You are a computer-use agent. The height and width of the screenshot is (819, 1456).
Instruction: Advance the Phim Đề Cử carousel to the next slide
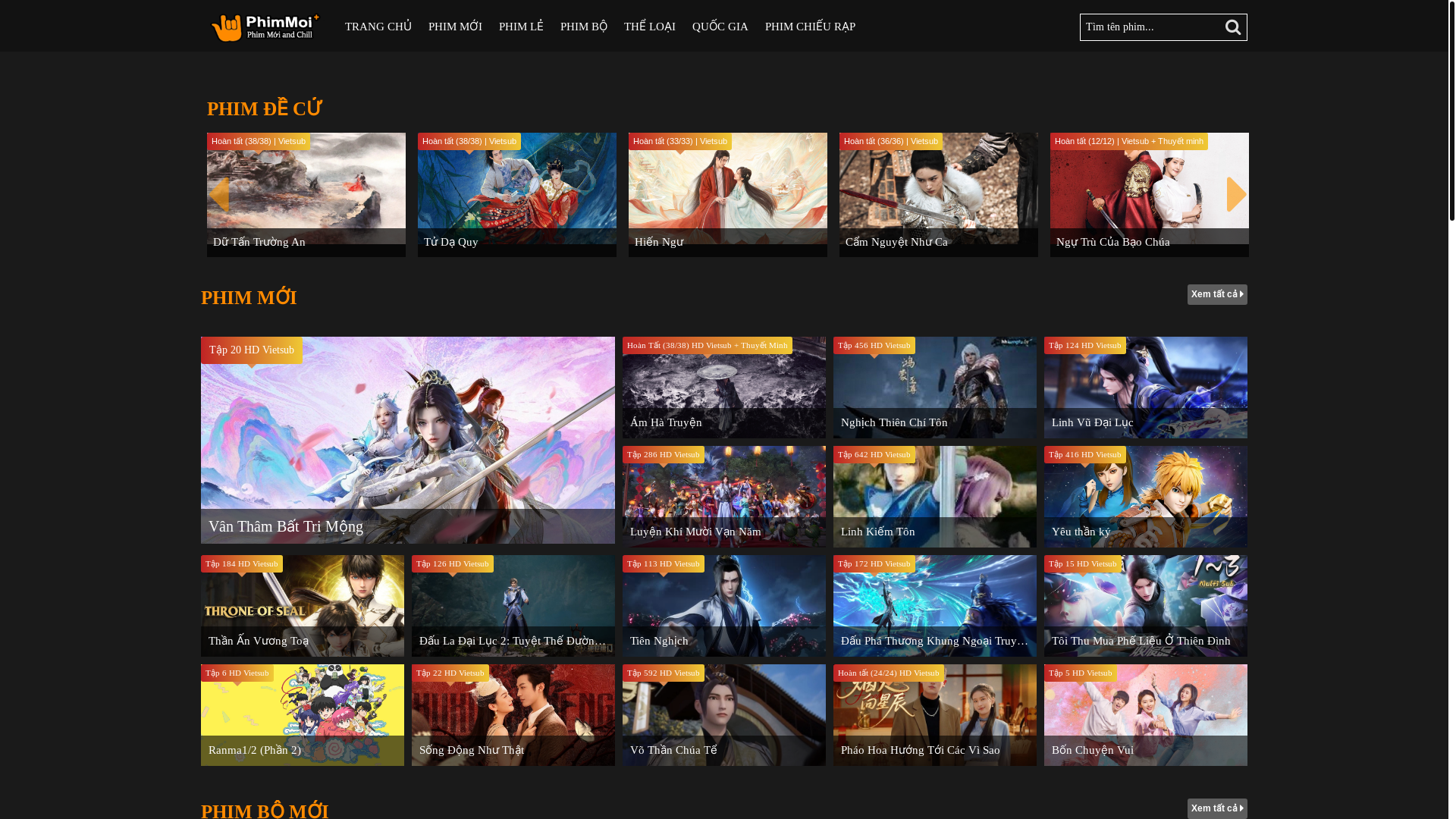pos(1236,195)
